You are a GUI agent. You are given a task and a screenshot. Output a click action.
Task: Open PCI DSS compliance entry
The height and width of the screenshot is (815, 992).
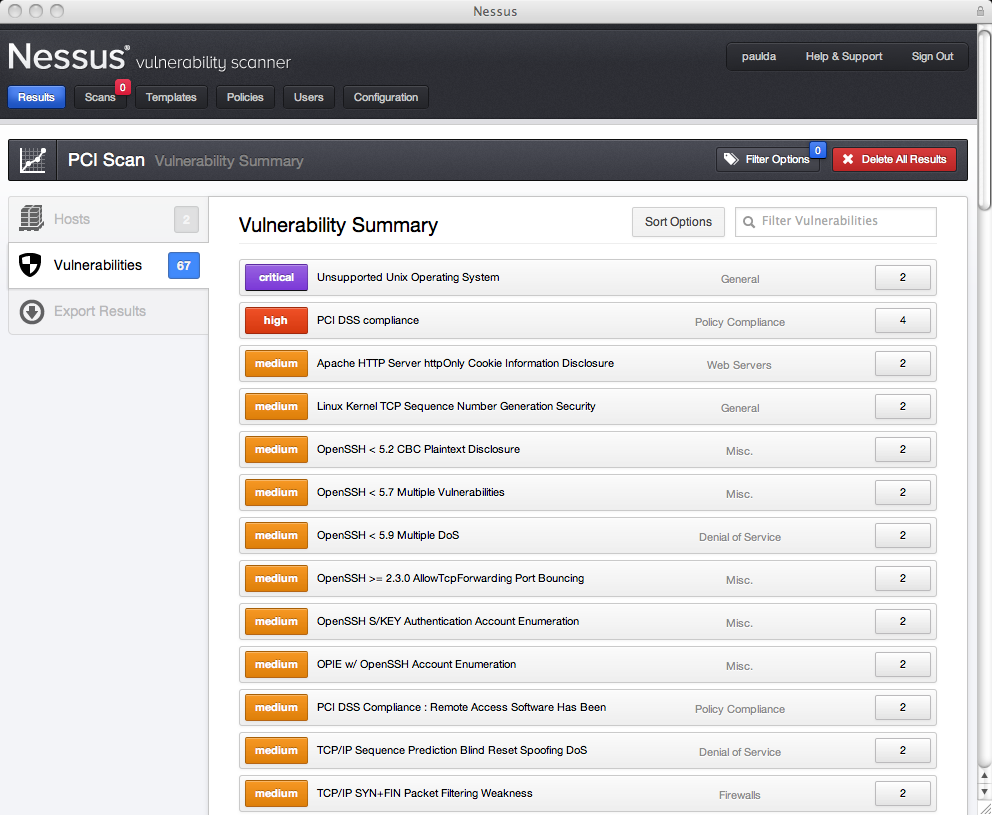click(588, 320)
